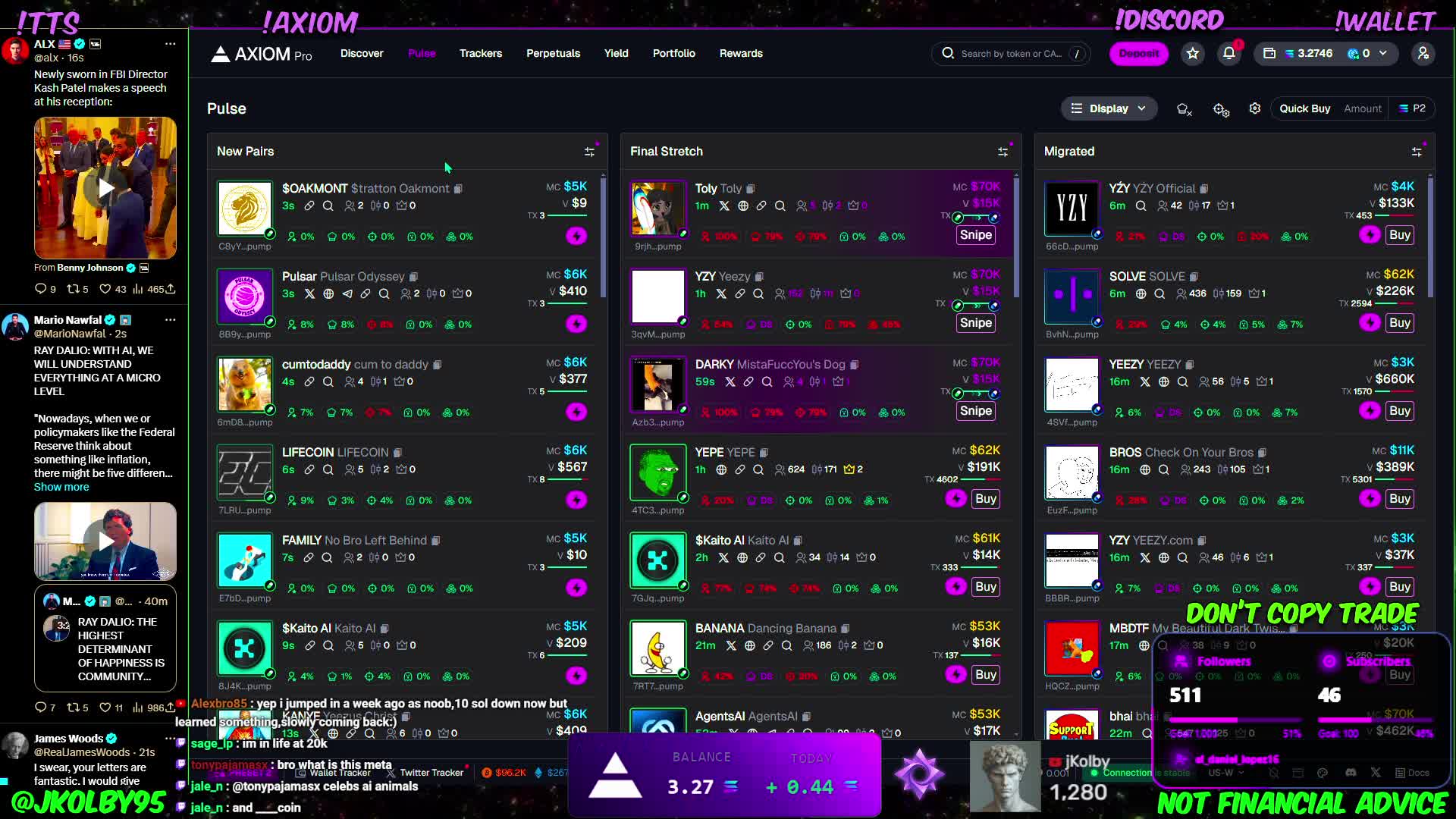Snipe the DARKY MistaFuccYou's Dog token
The height and width of the screenshot is (819, 1456).
tap(976, 411)
